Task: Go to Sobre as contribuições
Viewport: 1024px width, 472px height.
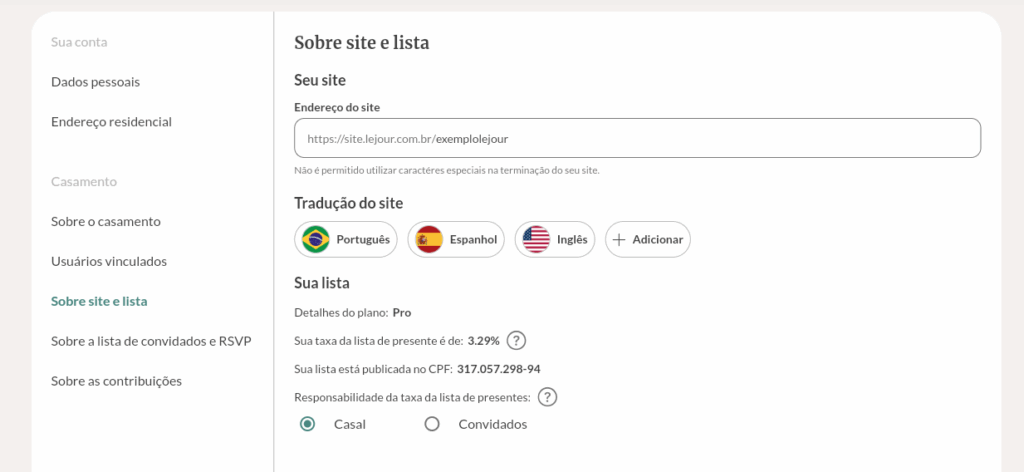Action: pos(116,381)
